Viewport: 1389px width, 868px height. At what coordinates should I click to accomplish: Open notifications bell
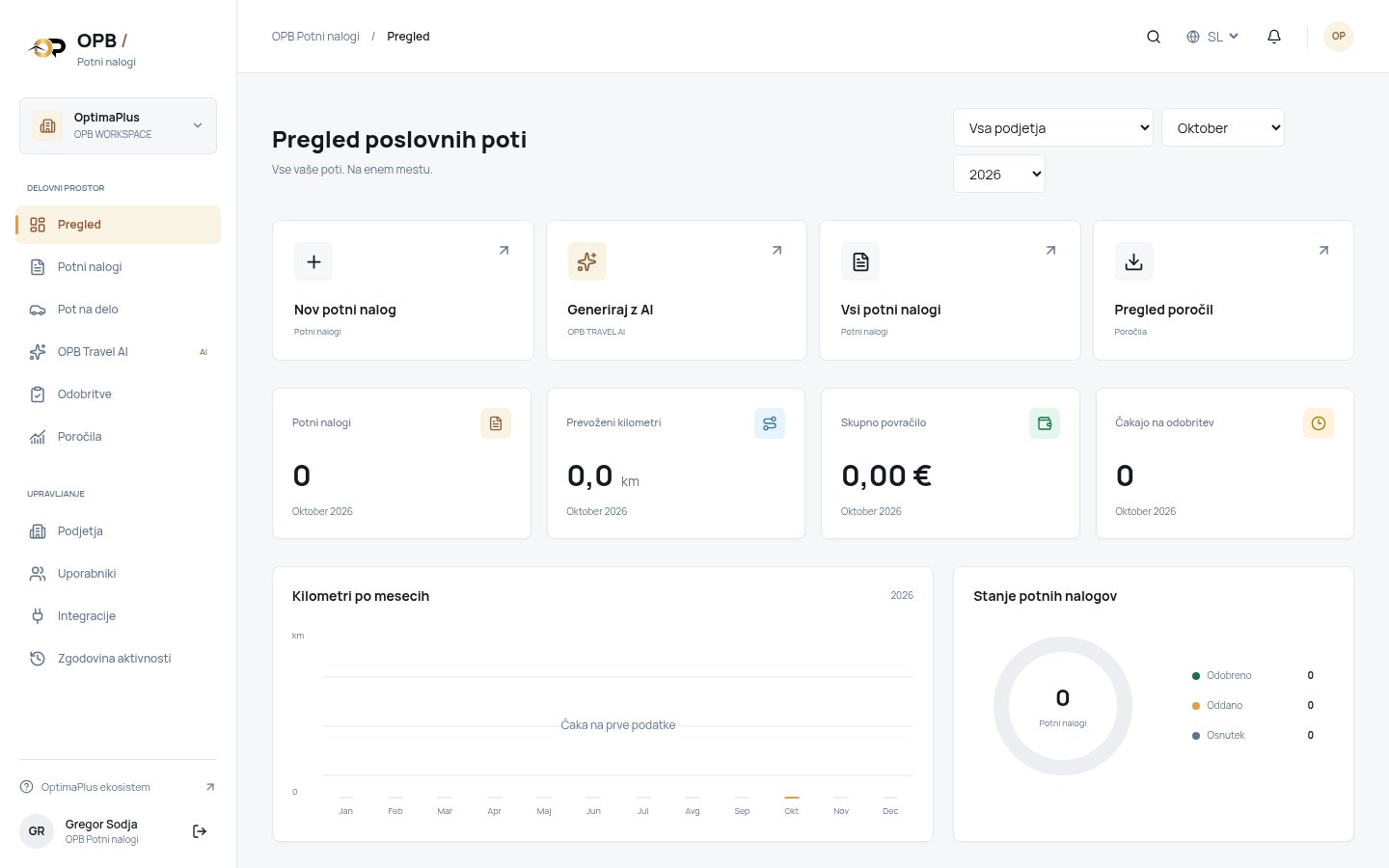(1274, 37)
